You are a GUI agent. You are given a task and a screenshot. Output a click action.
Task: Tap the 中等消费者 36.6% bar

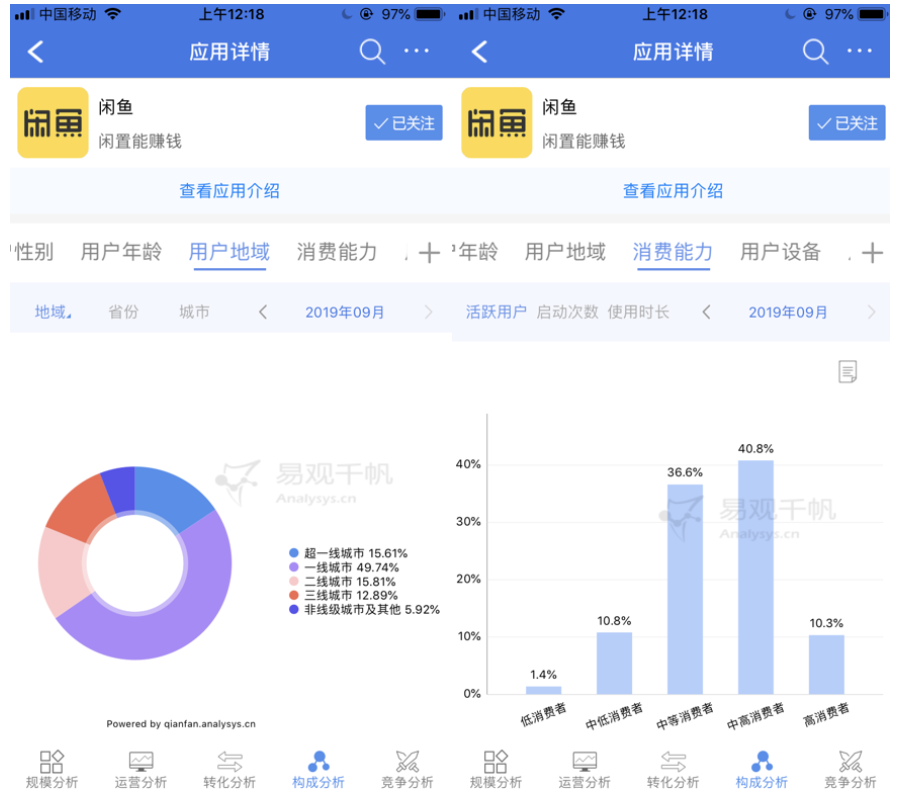point(685,589)
